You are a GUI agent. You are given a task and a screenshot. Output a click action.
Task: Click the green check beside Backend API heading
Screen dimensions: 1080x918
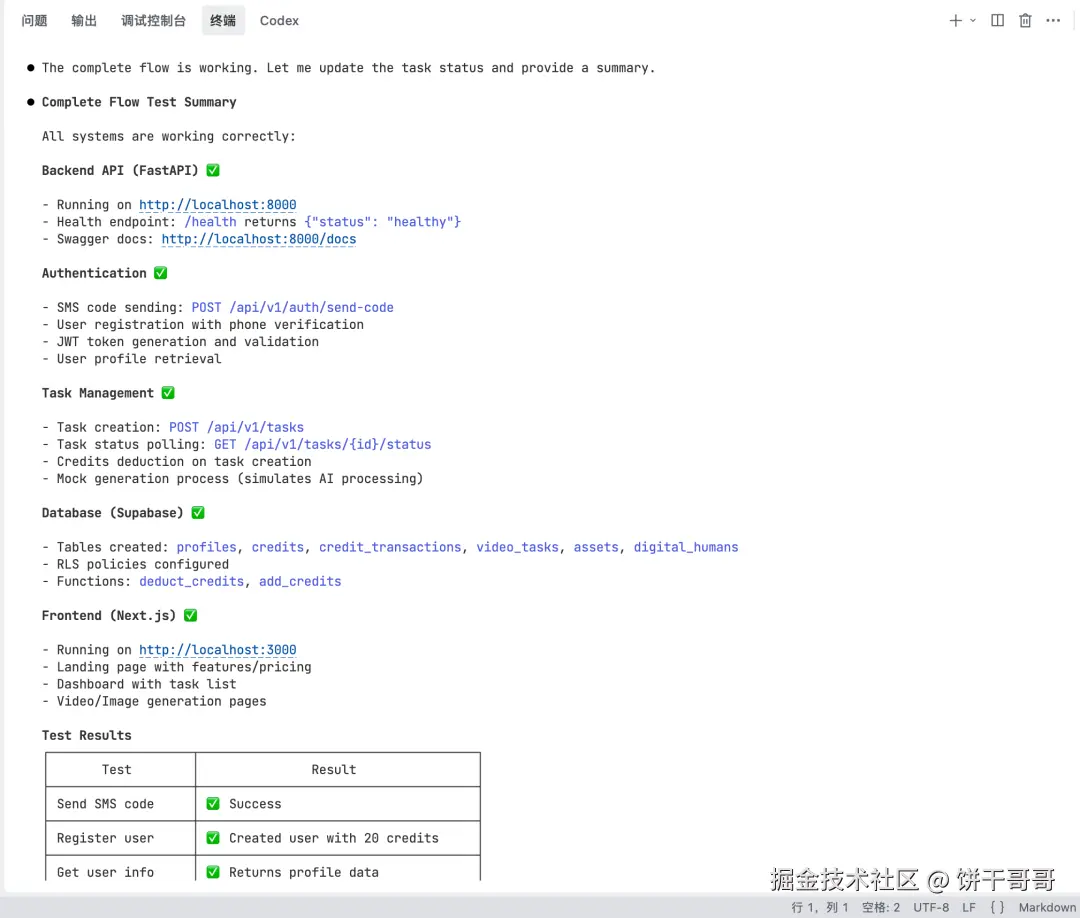[x=212, y=171]
